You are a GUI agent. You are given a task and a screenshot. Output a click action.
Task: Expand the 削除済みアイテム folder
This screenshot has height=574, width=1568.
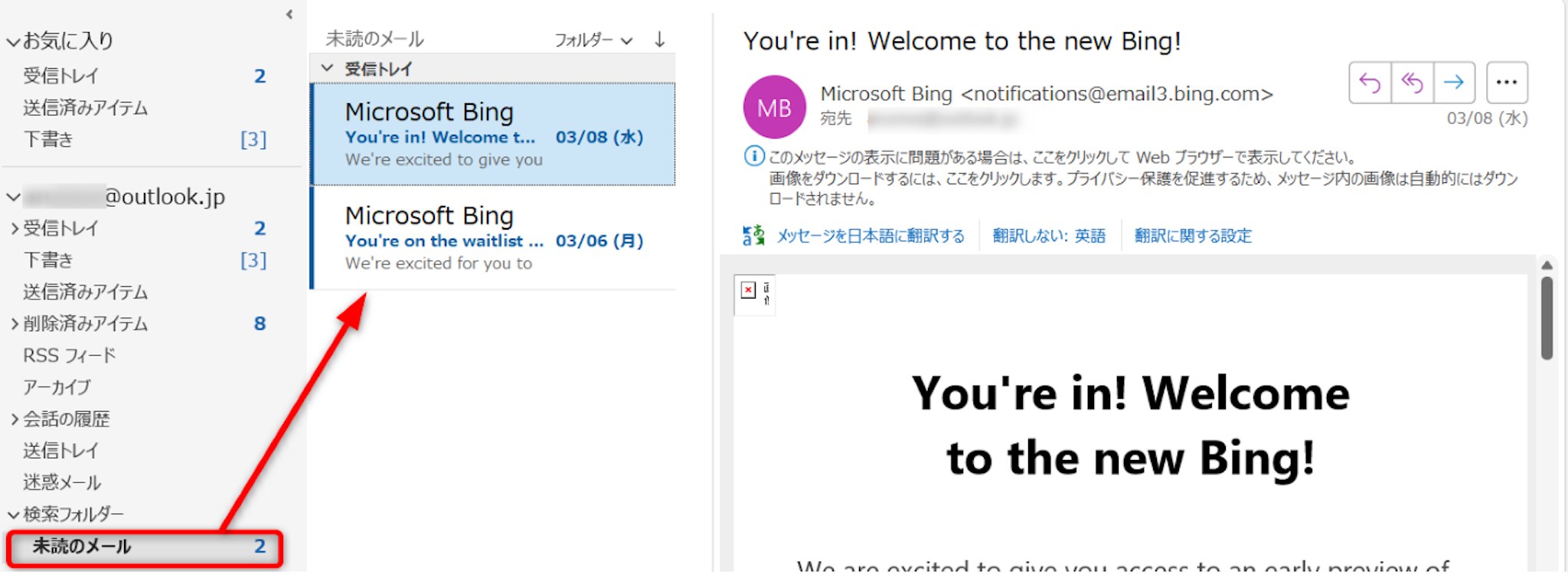[x=15, y=324]
